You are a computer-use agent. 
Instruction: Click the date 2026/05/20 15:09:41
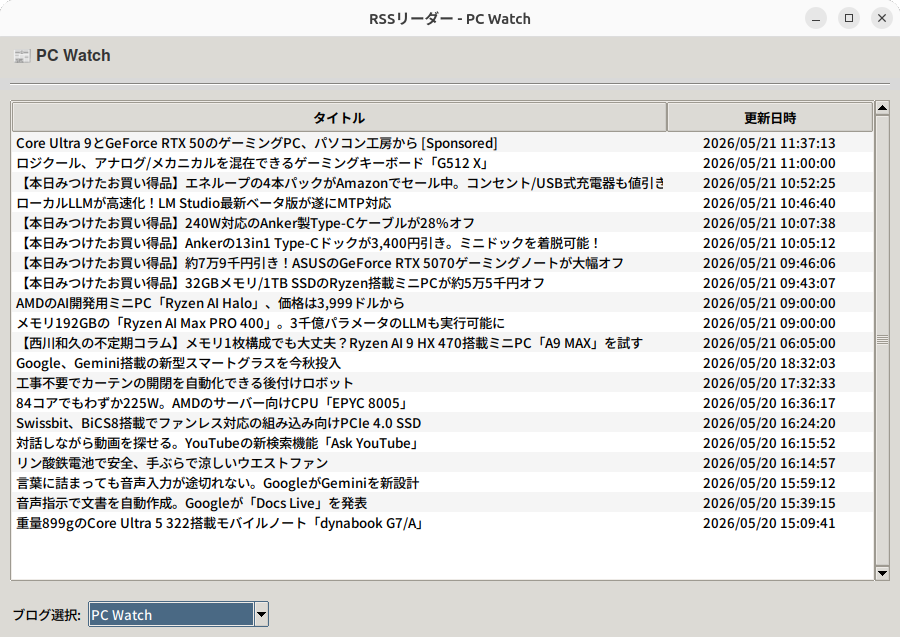point(769,523)
